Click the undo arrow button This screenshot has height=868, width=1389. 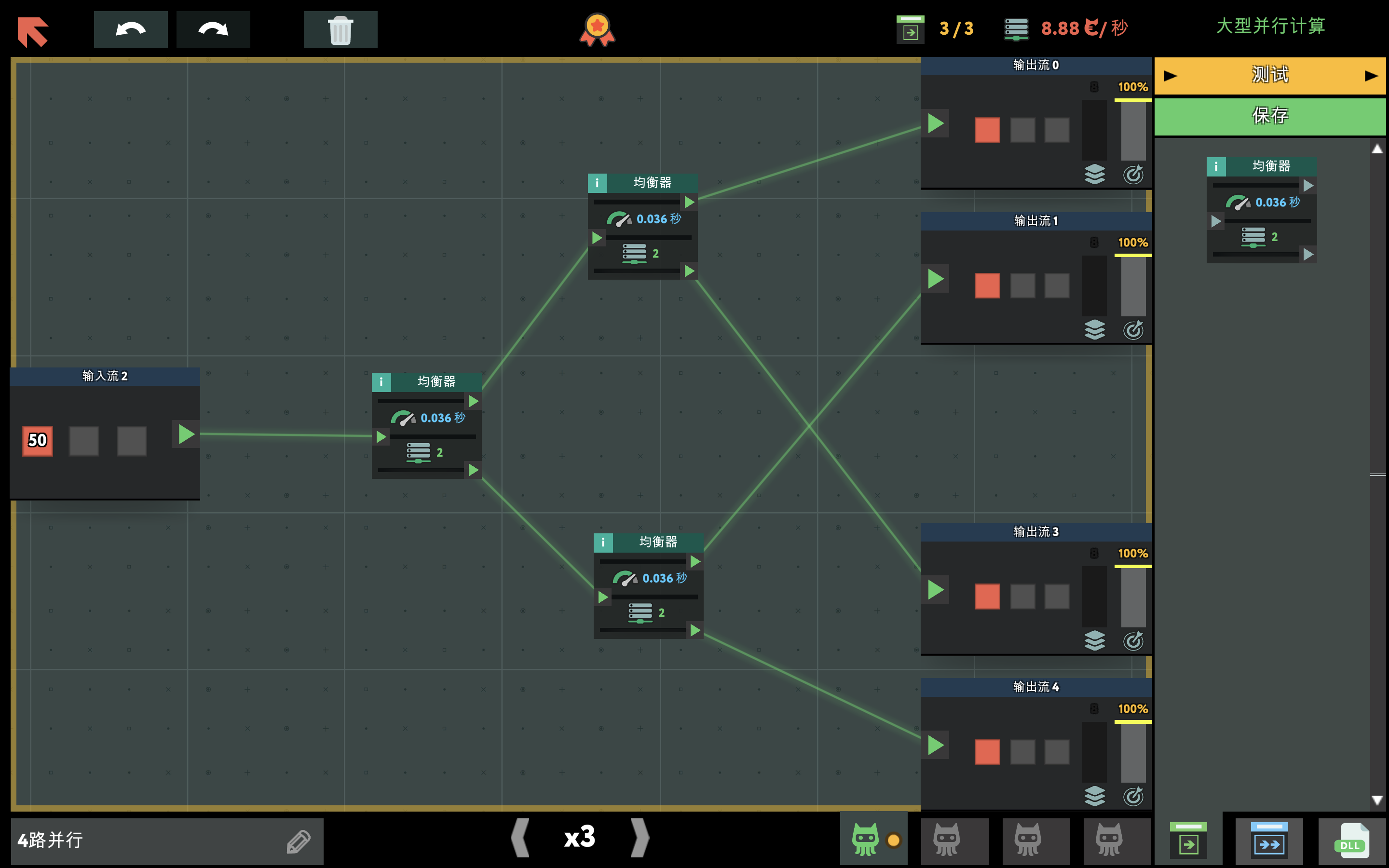coord(130,29)
